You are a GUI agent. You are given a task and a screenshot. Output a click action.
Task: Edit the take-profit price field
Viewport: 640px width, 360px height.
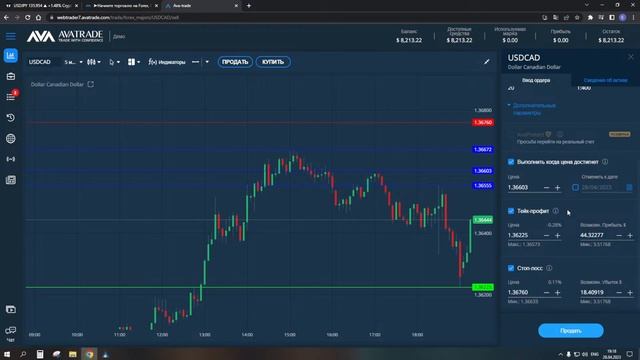(524, 235)
